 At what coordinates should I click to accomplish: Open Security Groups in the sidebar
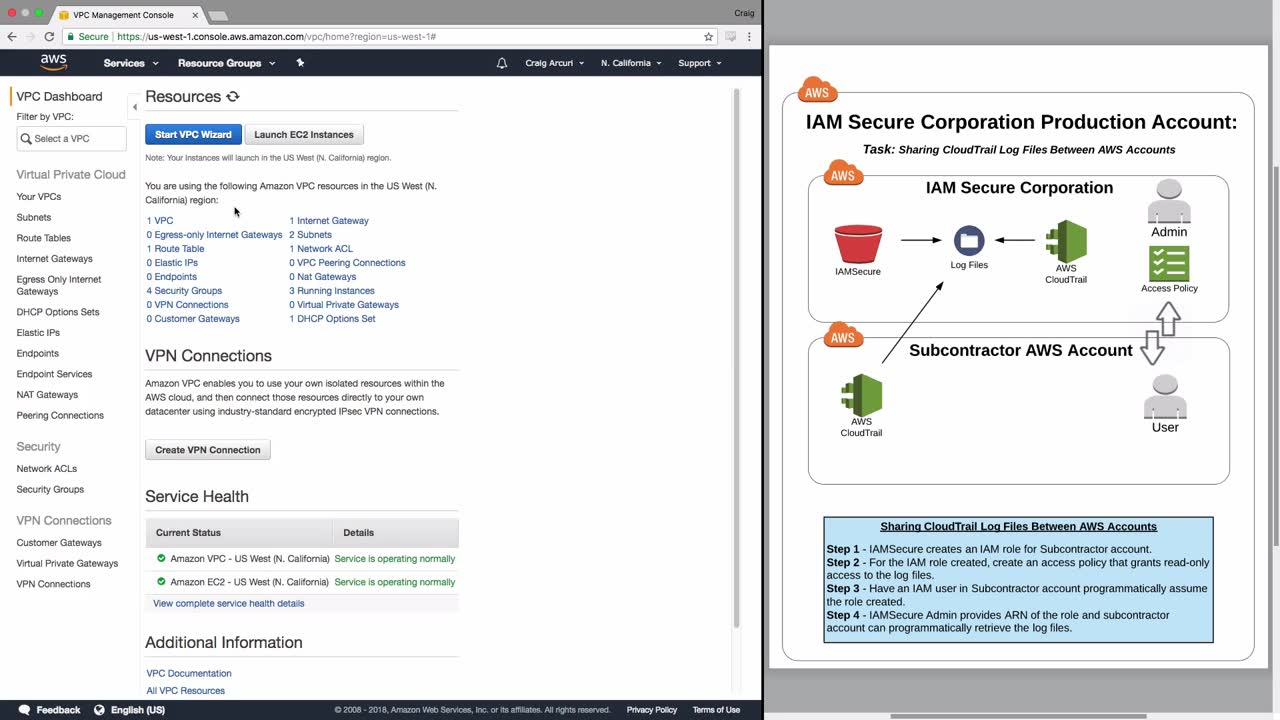click(x=50, y=489)
